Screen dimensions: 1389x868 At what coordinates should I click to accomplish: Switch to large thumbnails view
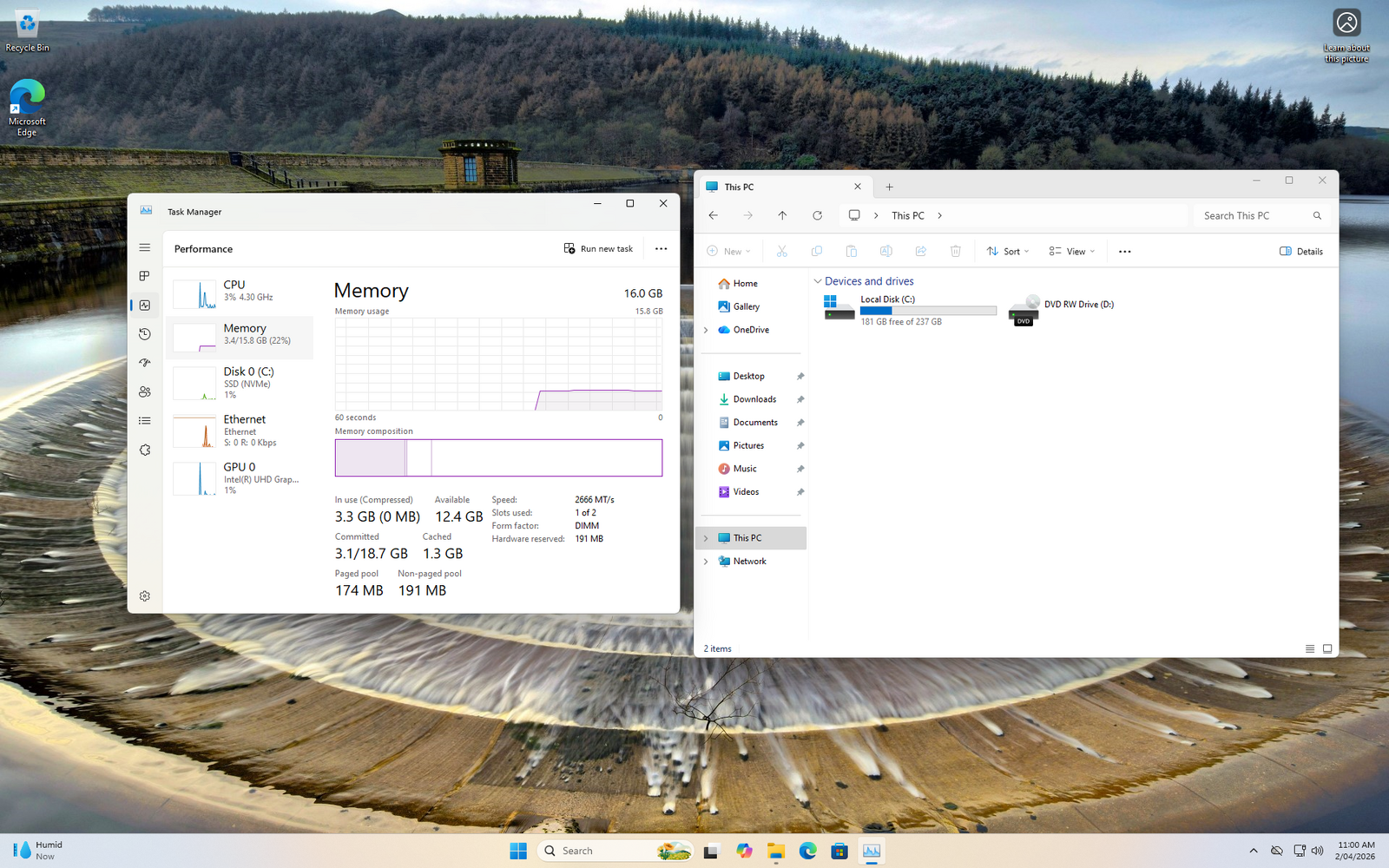[1326, 648]
